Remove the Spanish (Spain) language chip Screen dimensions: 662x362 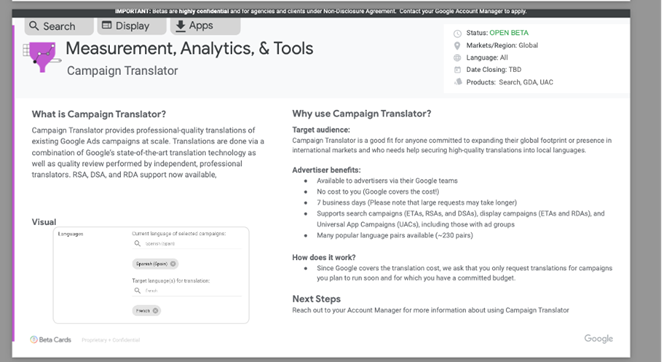[x=173, y=264]
